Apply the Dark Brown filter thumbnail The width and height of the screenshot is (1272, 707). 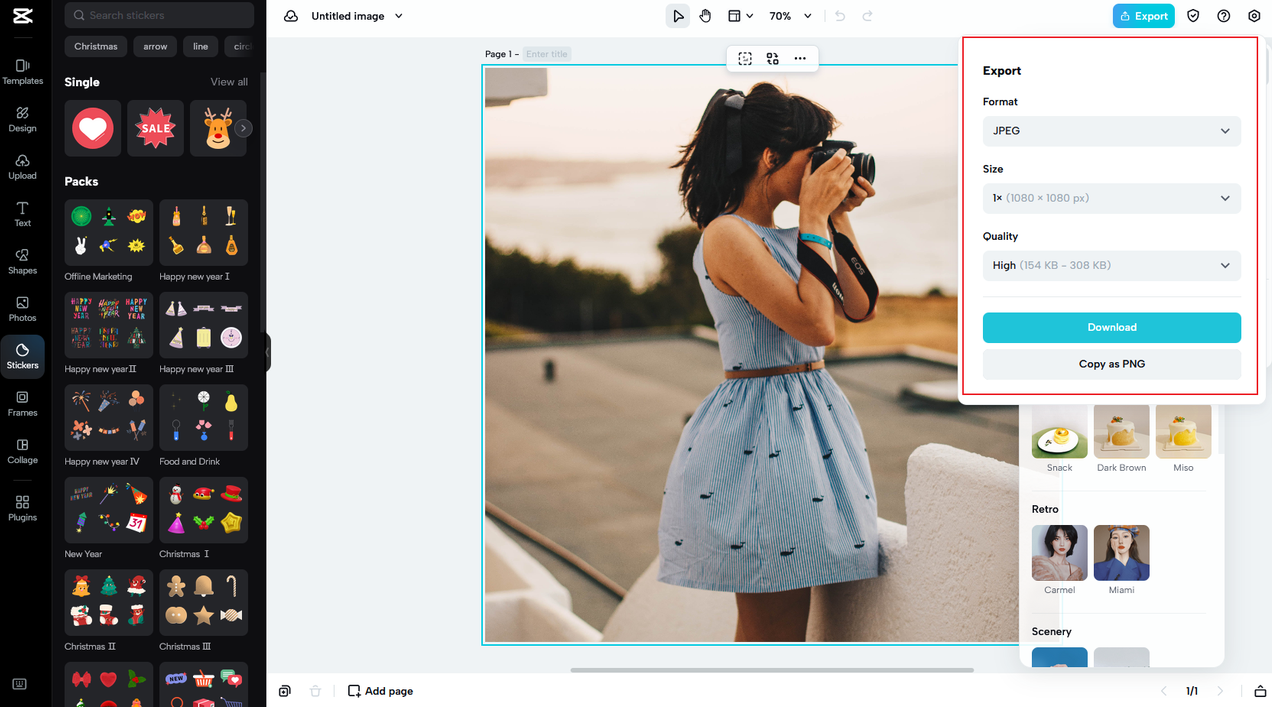click(1122, 431)
